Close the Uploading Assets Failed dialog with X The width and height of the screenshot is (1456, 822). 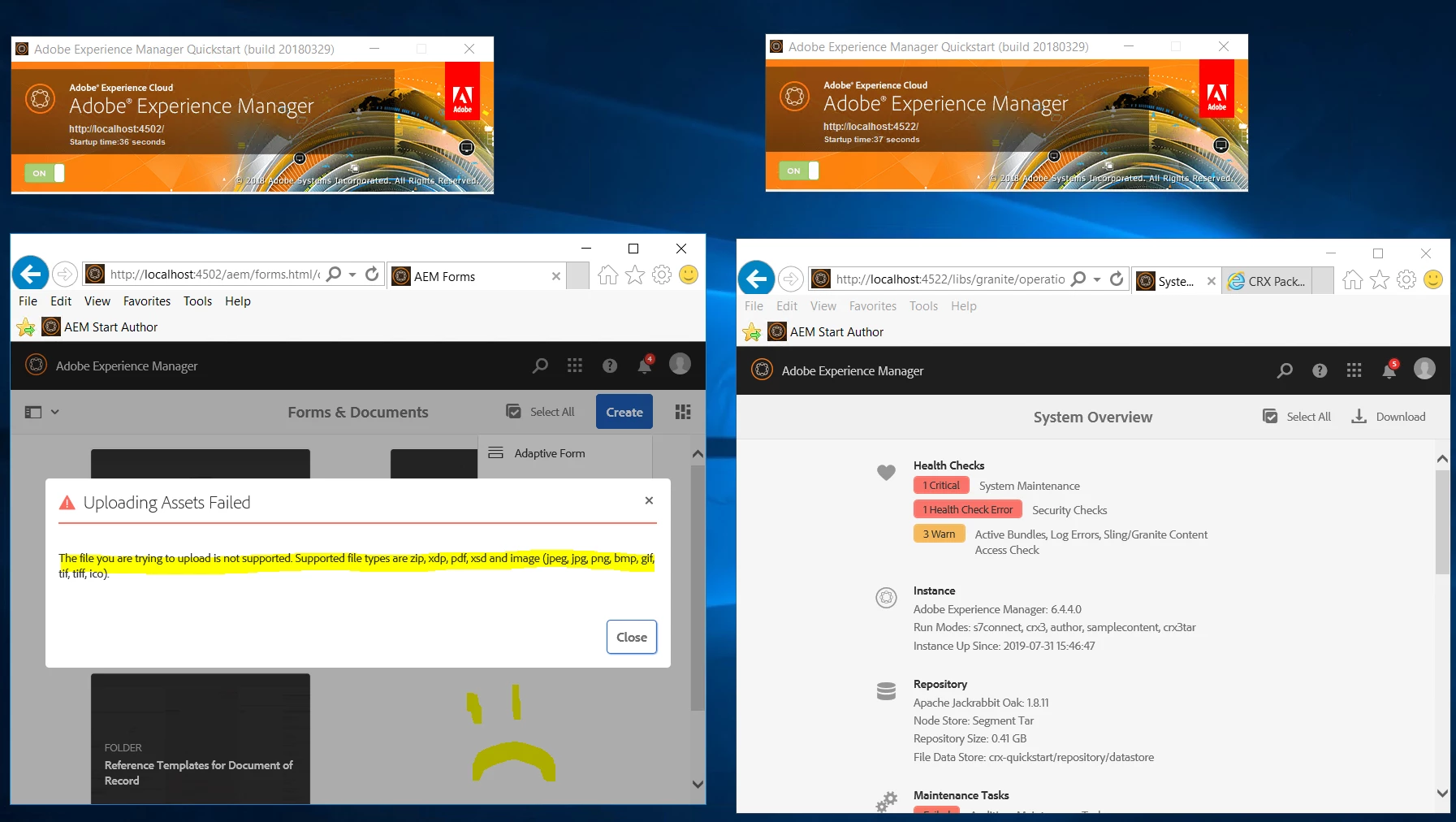tap(649, 500)
